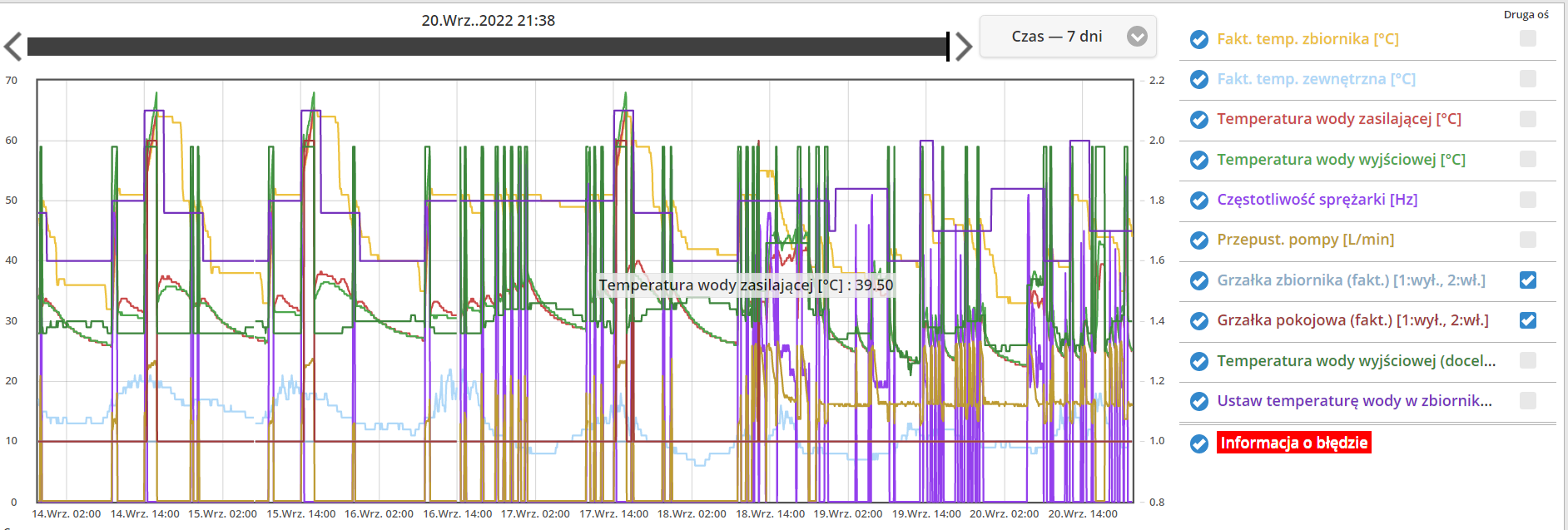Click the Temperatura wody zasilającej [°C] label
This screenshot has height=530, width=1568.
[1339, 119]
